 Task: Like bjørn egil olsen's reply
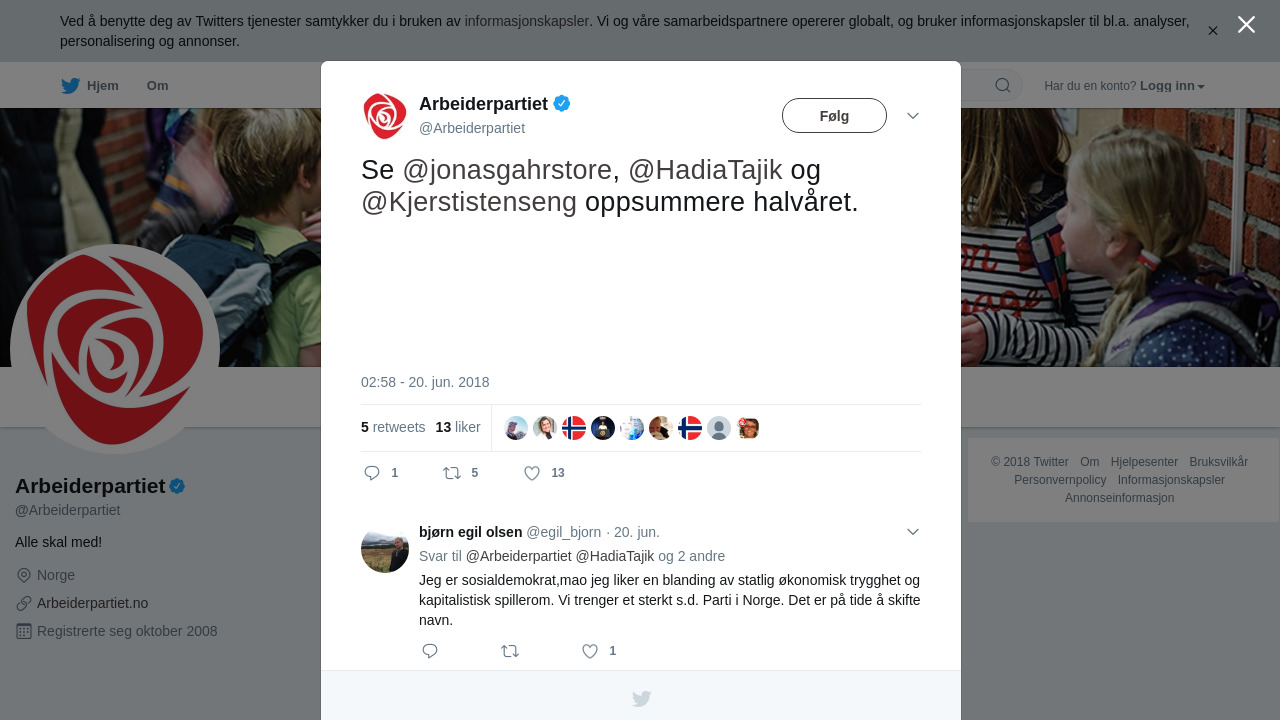point(590,651)
